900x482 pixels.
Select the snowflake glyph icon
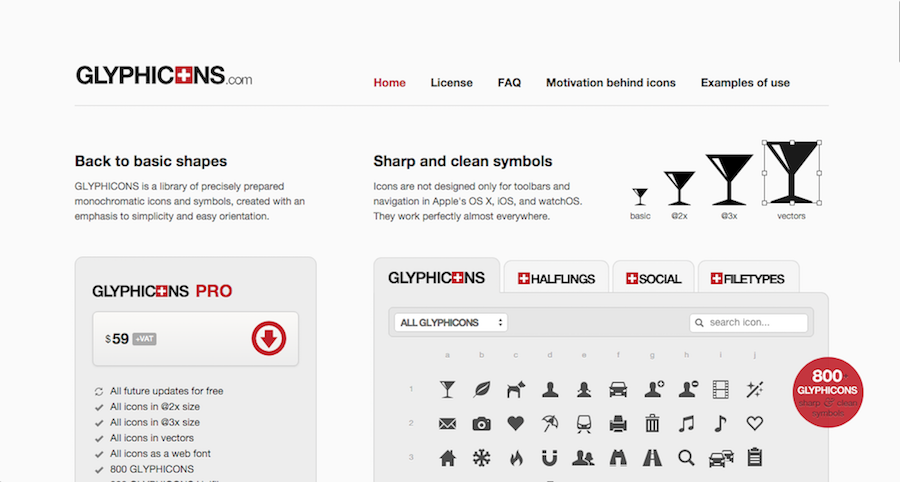[481, 458]
